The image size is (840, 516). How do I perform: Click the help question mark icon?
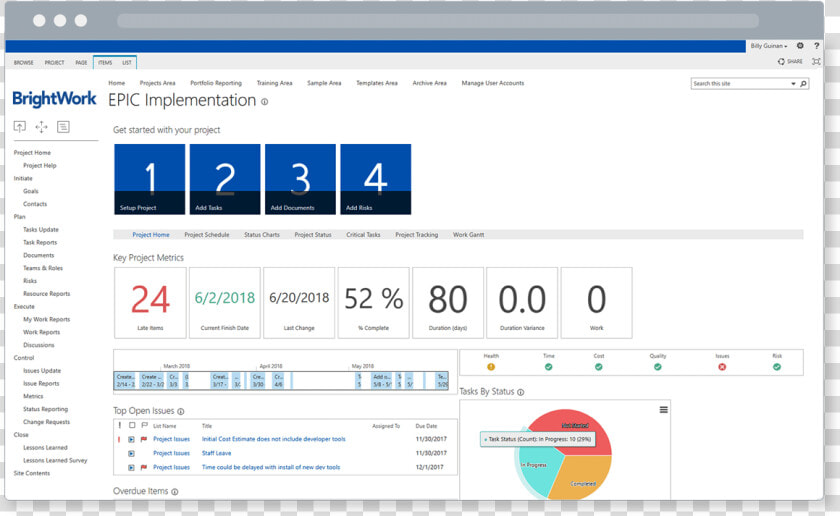point(816,46)
